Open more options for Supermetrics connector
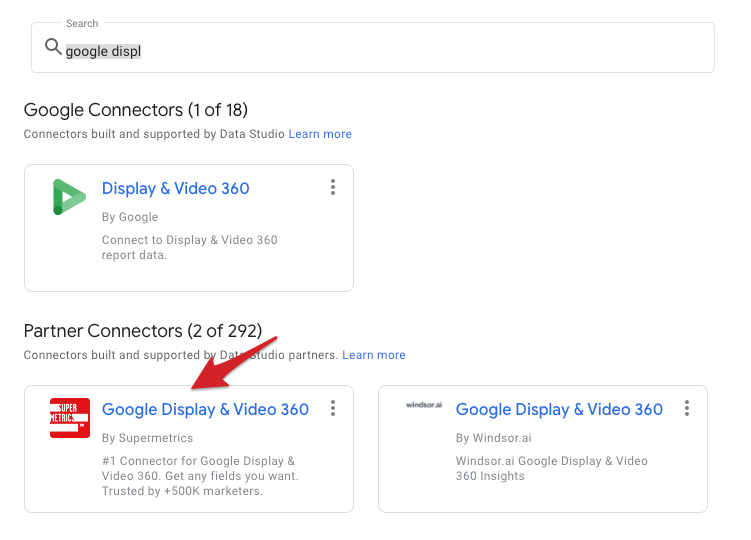Image resolution: width=751 pixels, height=540 pixels. (333, 408)
